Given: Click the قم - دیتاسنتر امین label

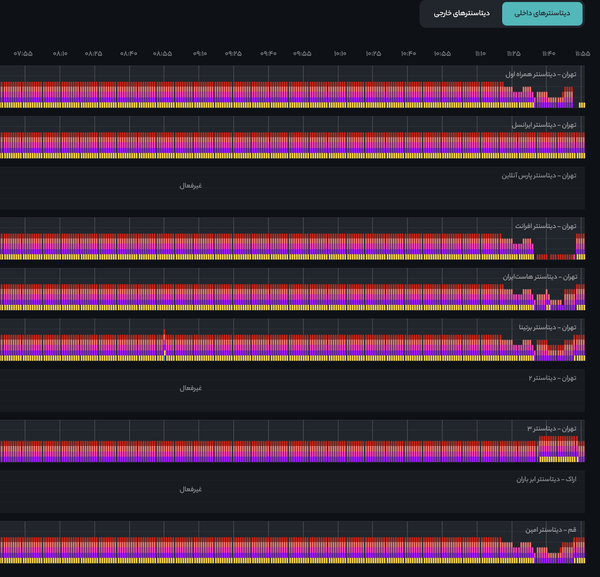Looking at the screenshot, I should coord(551,530).
